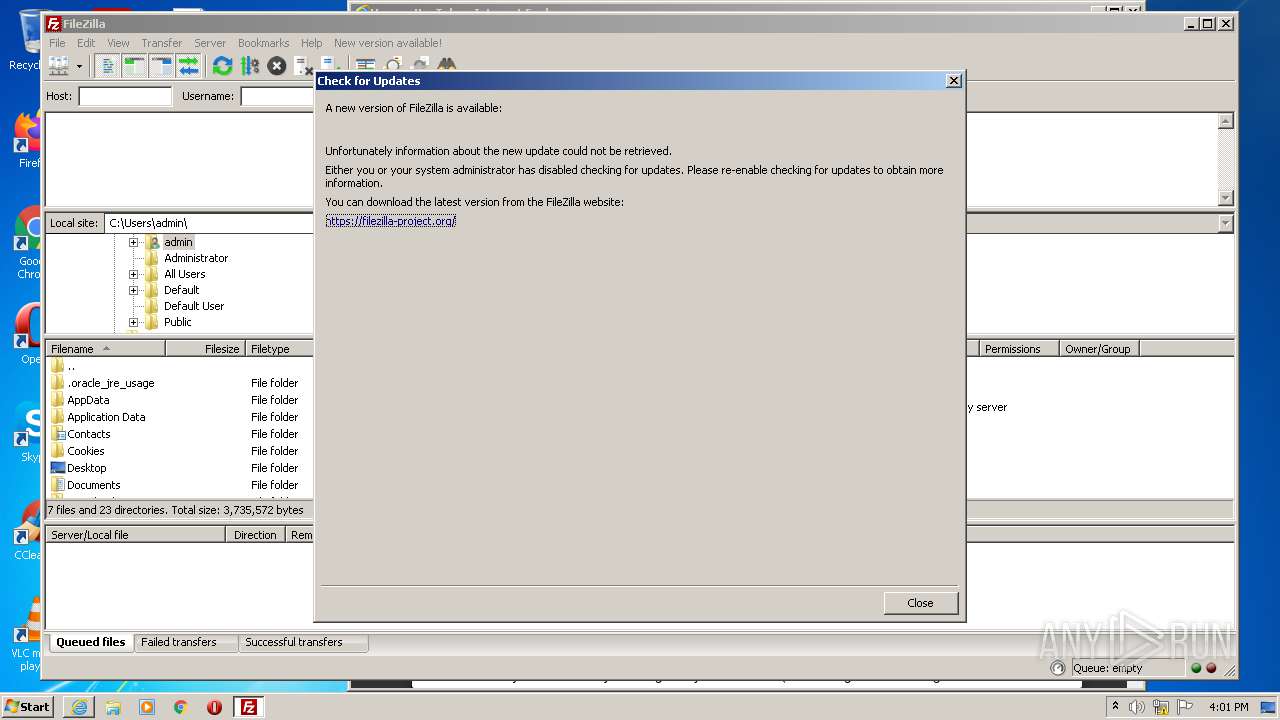Select the Application Data folder row
The image size is (1280, 720).
[x=180, y=417]
